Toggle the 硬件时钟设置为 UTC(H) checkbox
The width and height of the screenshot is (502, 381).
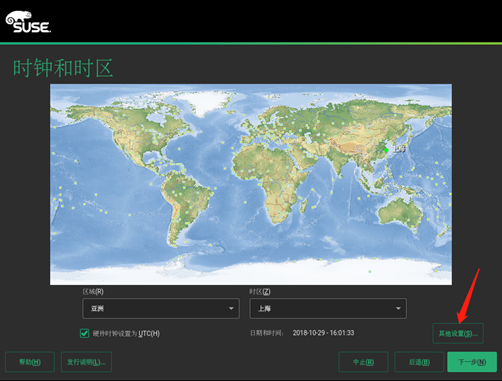pyautogui.click(x=84, y=333)
